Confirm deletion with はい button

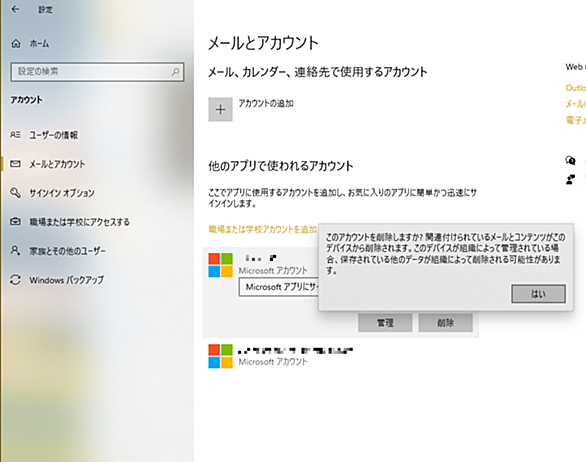[538, 294]
